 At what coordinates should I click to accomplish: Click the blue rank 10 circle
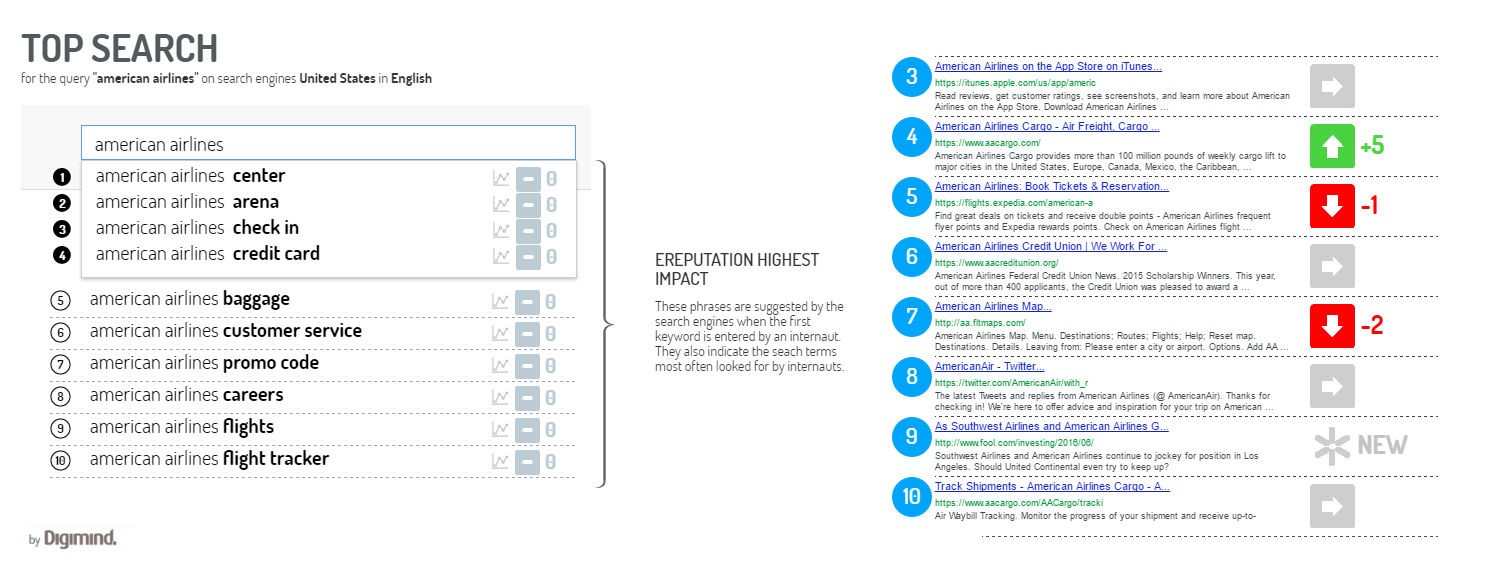click(911, 497)
